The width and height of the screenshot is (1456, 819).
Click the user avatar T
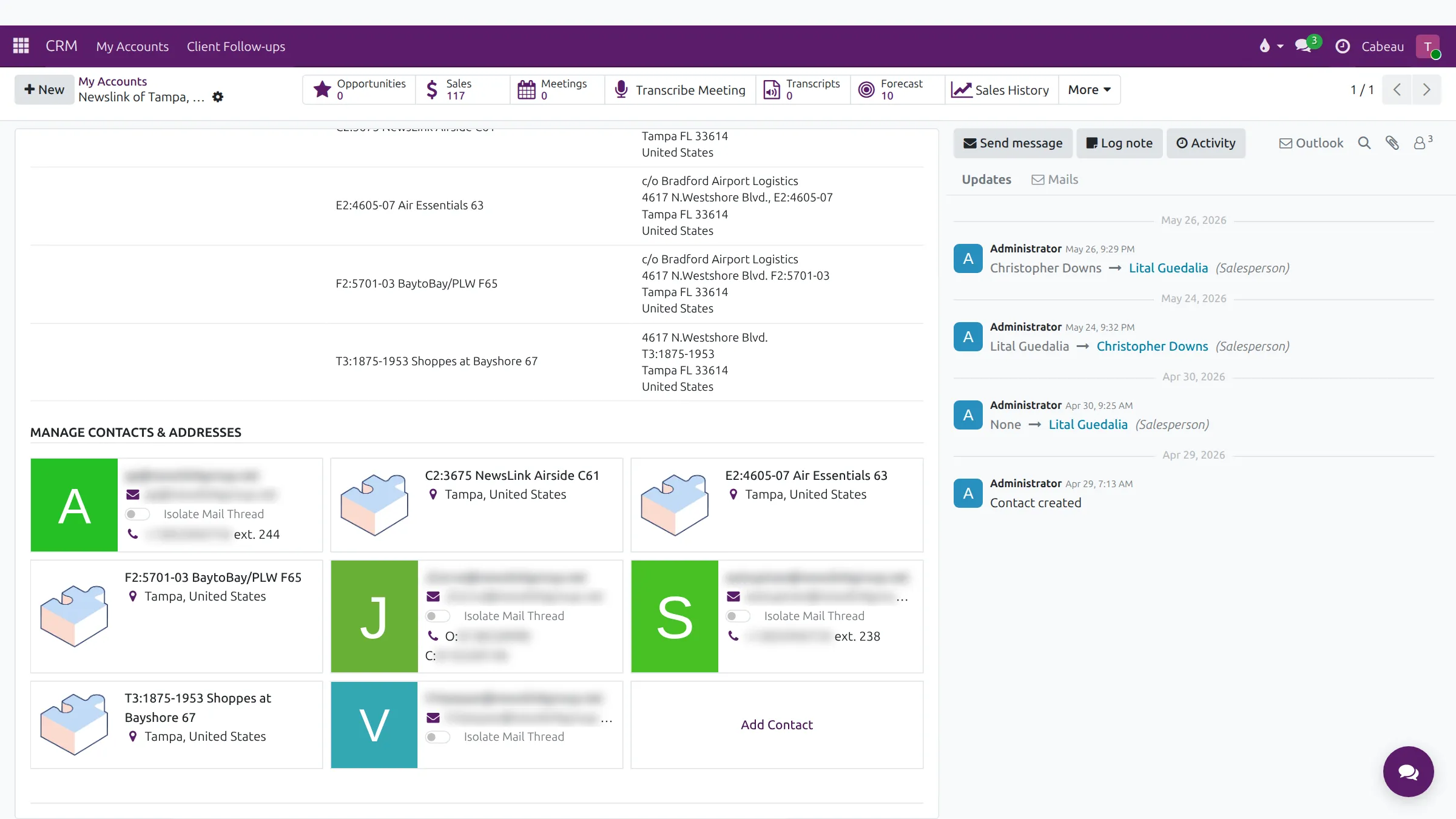coord(1428,46)
